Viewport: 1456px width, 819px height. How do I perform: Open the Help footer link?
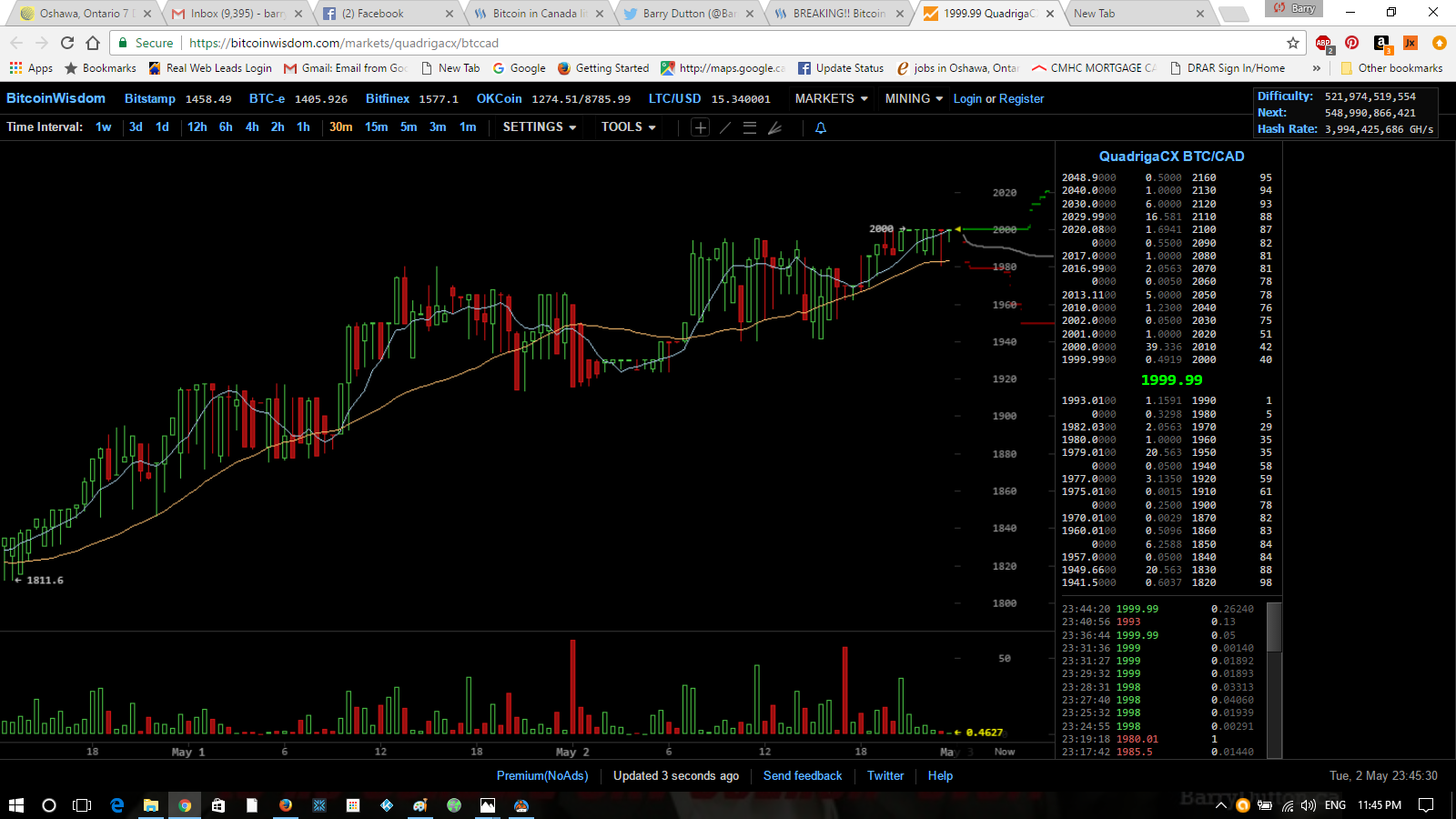(940, 775)
